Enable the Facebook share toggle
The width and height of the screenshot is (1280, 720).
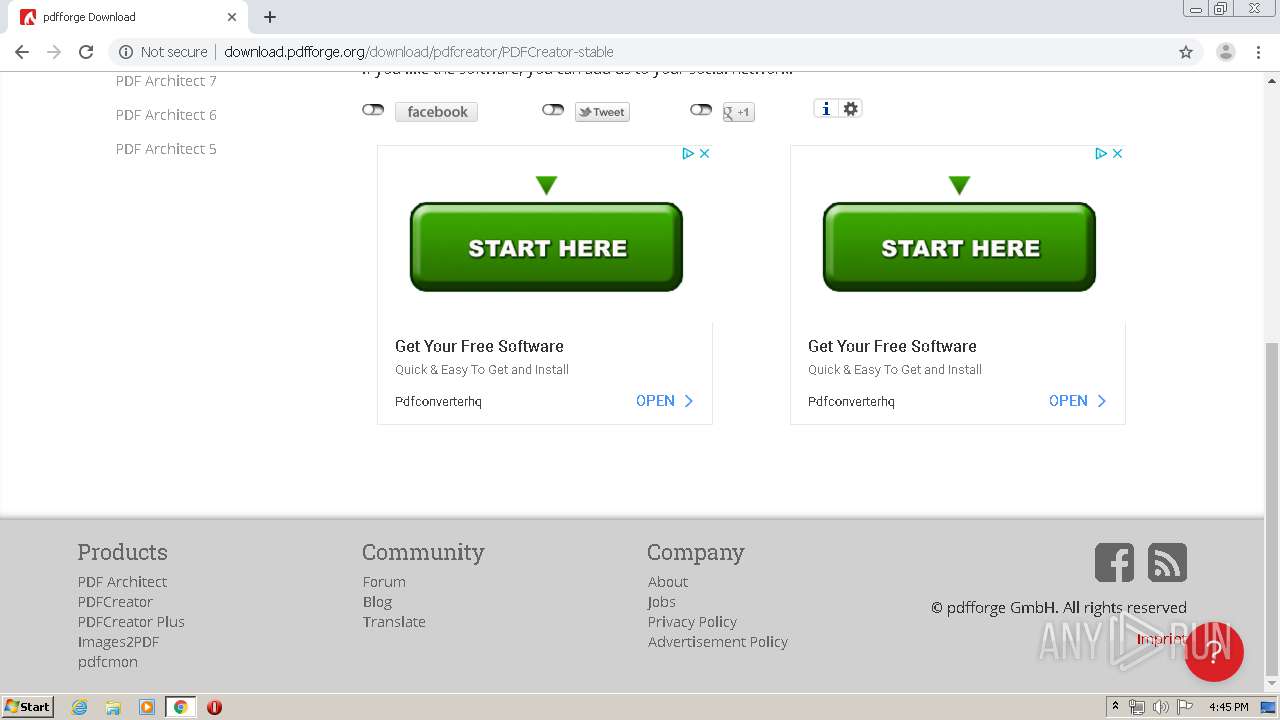(x=373, y=110)
